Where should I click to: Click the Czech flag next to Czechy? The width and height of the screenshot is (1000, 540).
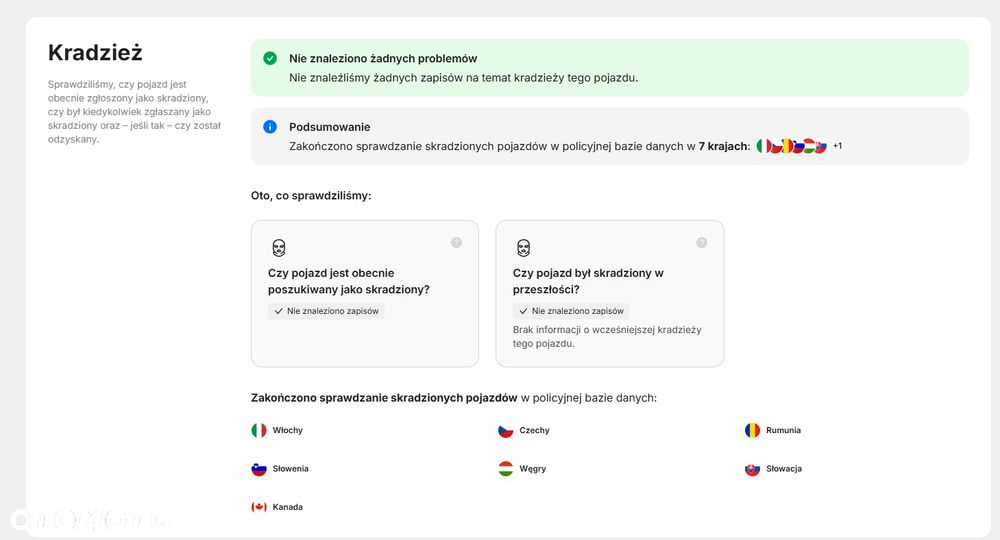pyautogui.click(x=506, y=430)
